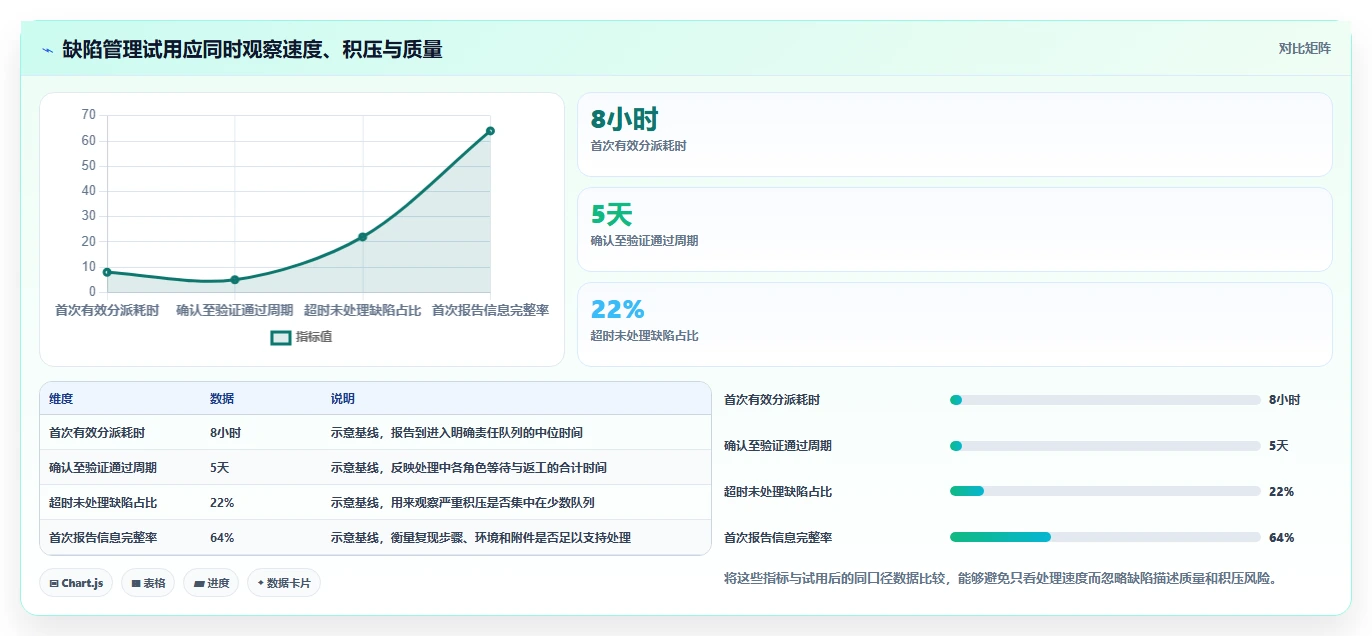This screenshot has width=1372, height=636.
Task: Click the 8小时 cell in the table
Action: point(225,433)
